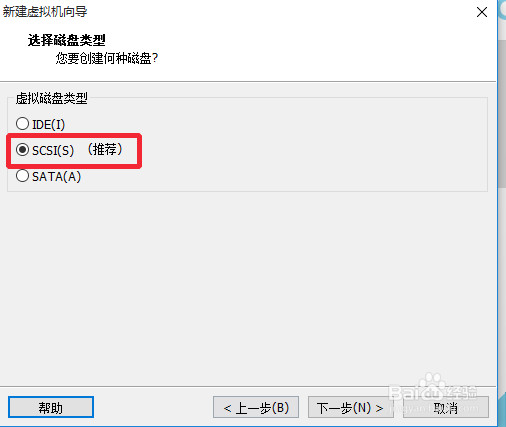Choose the SCSI(S) radio button circle
Image resolution: width=506 pixels, height=427 pixels.
pos(22,150)
